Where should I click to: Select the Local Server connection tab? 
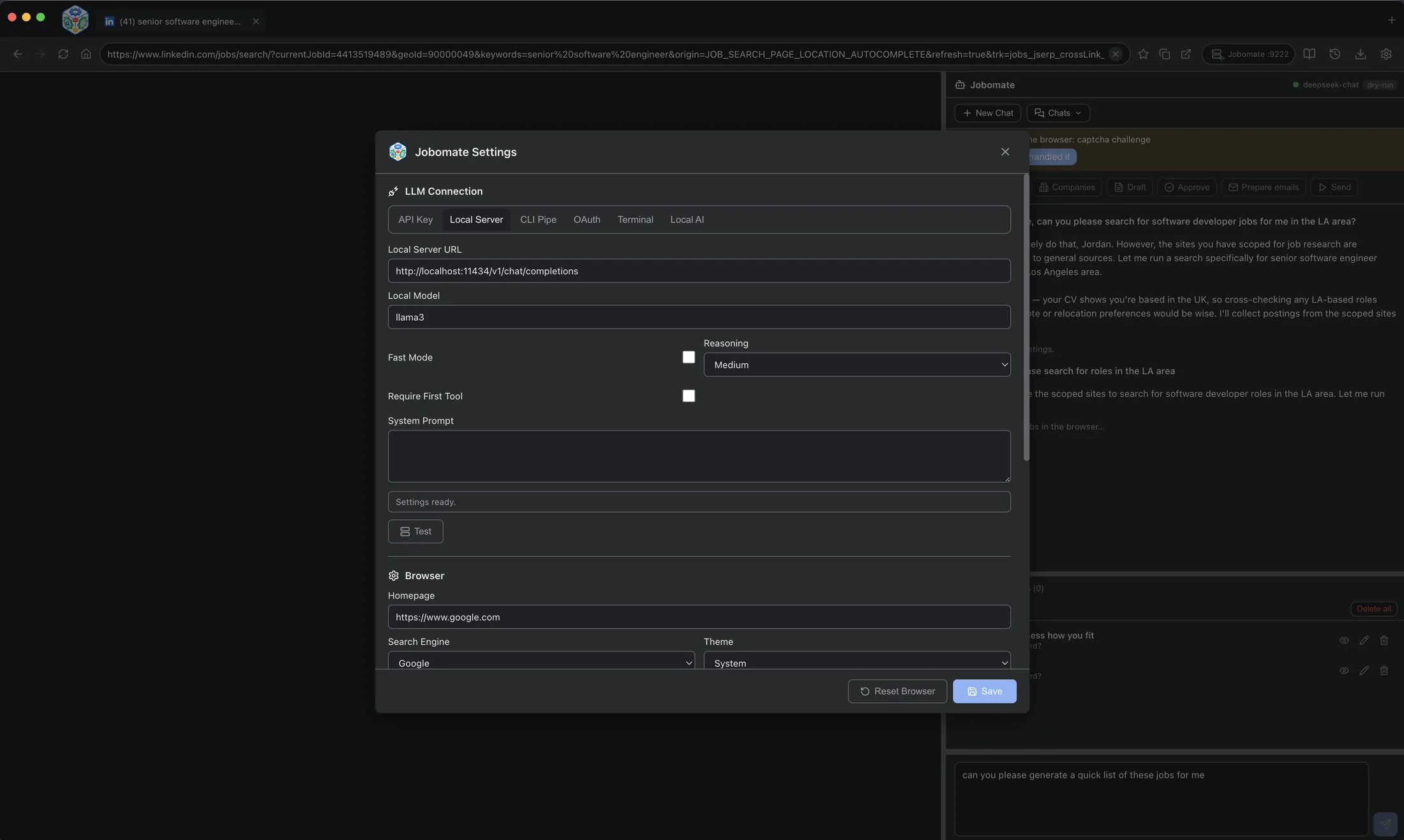(476, 219)
